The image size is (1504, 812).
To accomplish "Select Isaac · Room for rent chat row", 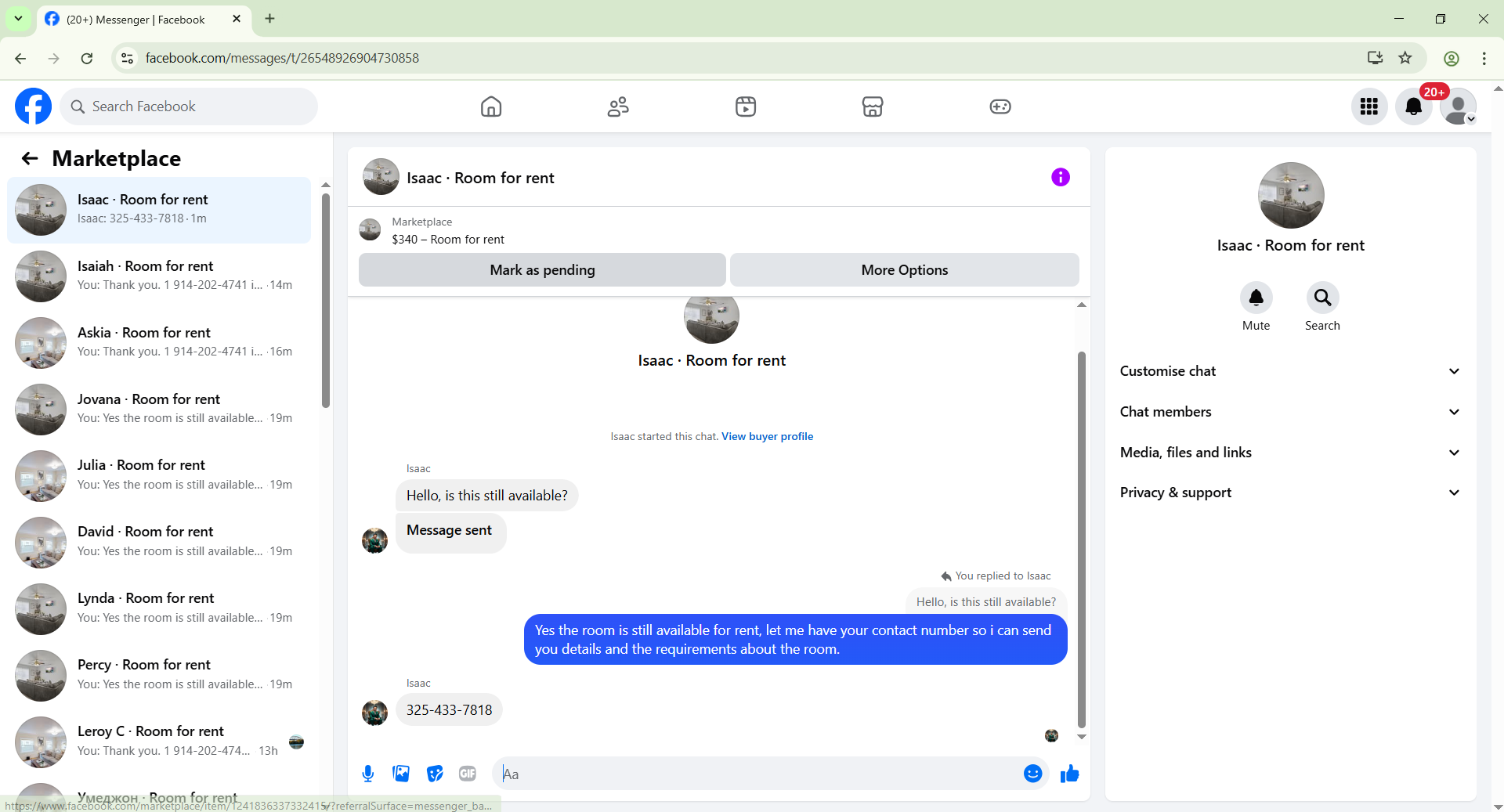I will point(159,210).
